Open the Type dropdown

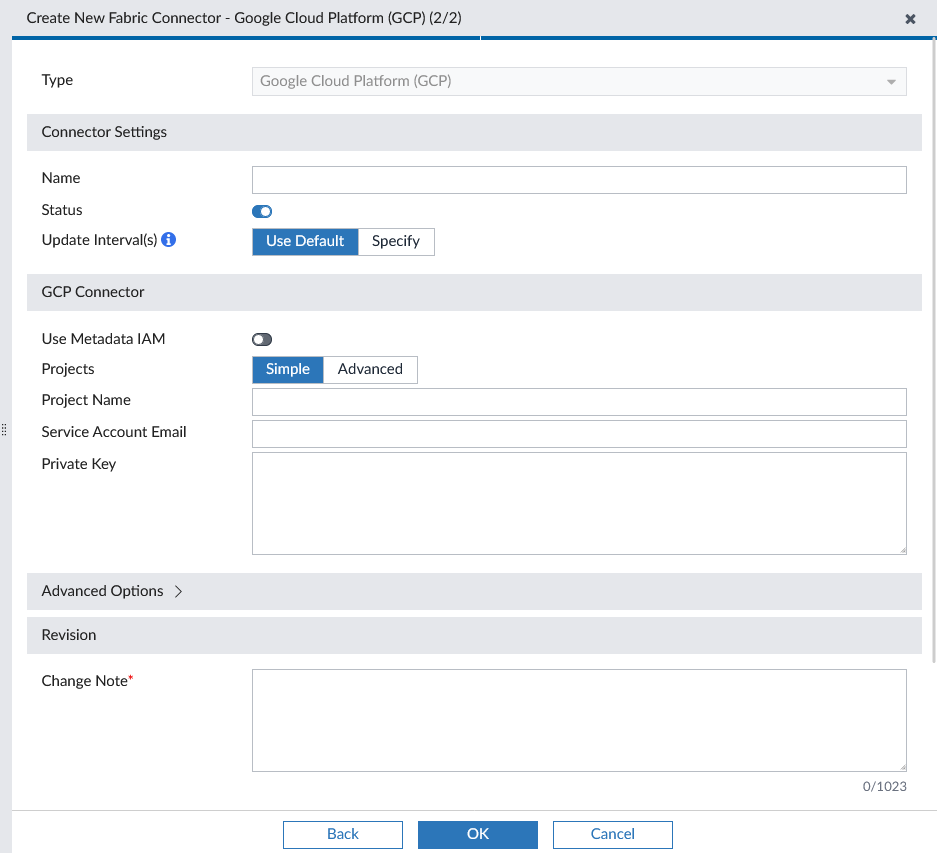click(889, 81)
